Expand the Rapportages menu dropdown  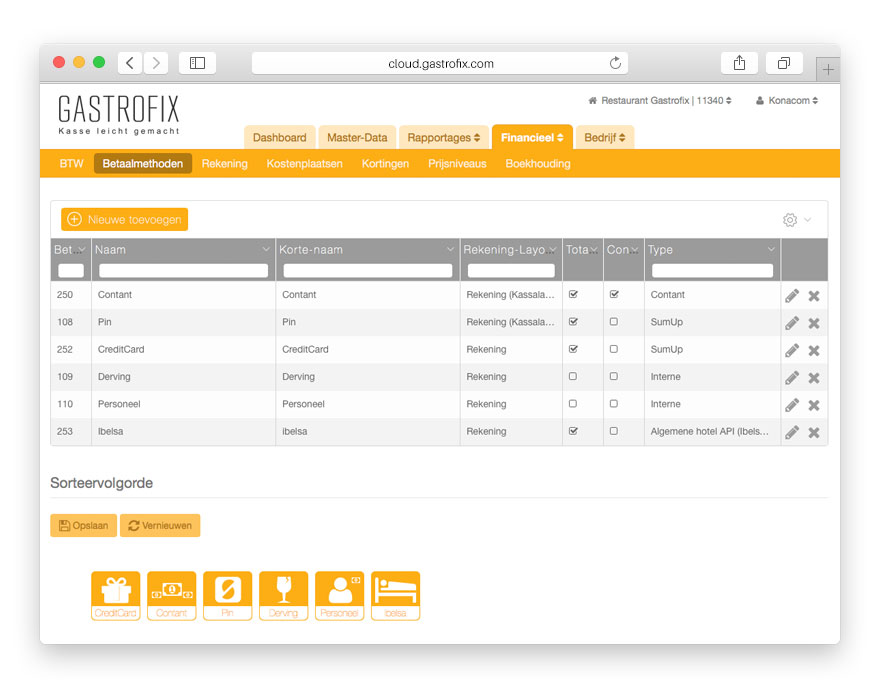click(443, 137)
